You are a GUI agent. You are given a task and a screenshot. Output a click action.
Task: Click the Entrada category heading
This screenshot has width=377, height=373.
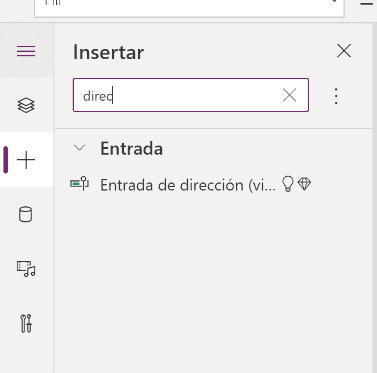(x=132, y=148)
